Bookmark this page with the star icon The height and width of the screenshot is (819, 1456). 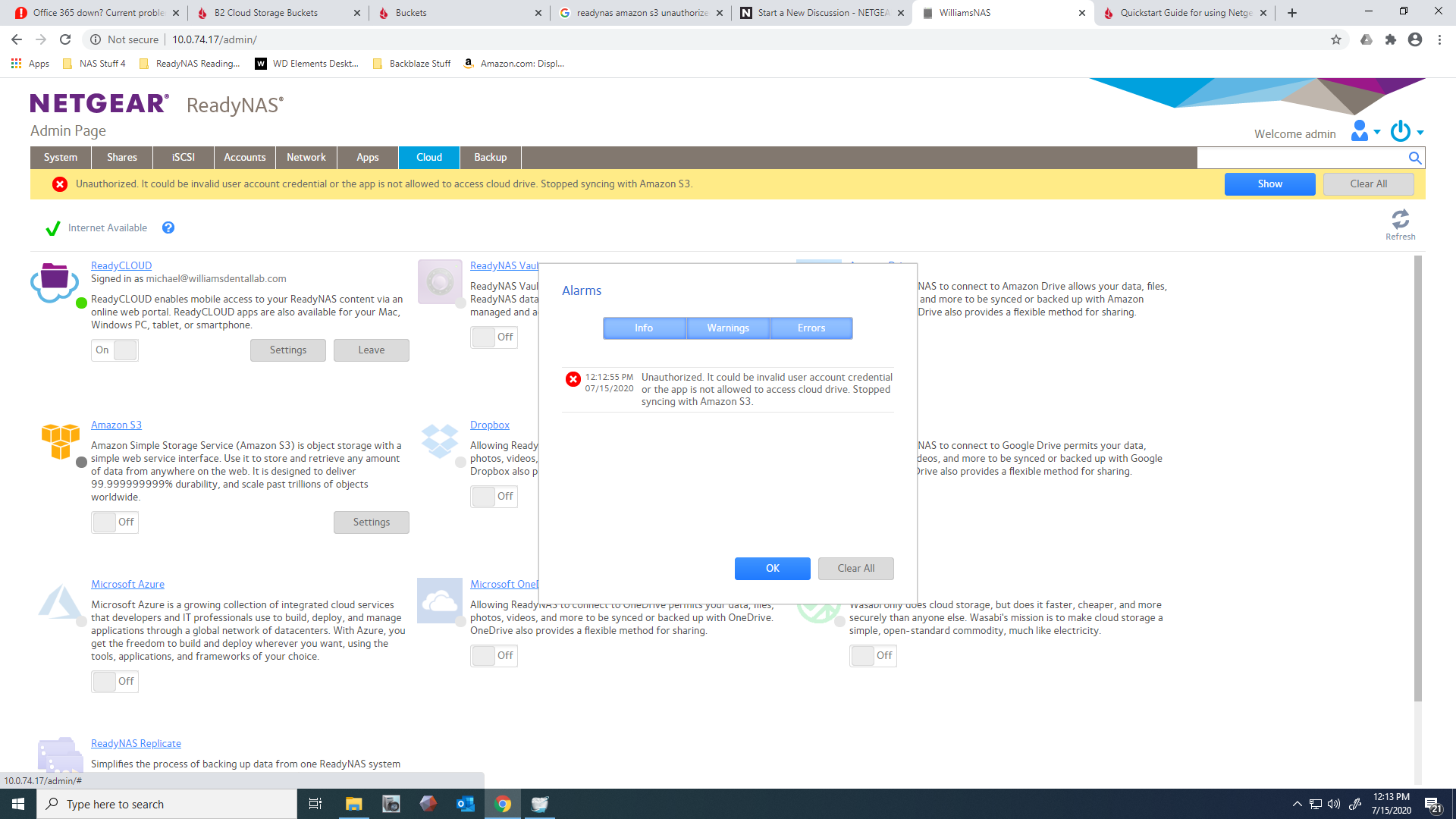1336,39
